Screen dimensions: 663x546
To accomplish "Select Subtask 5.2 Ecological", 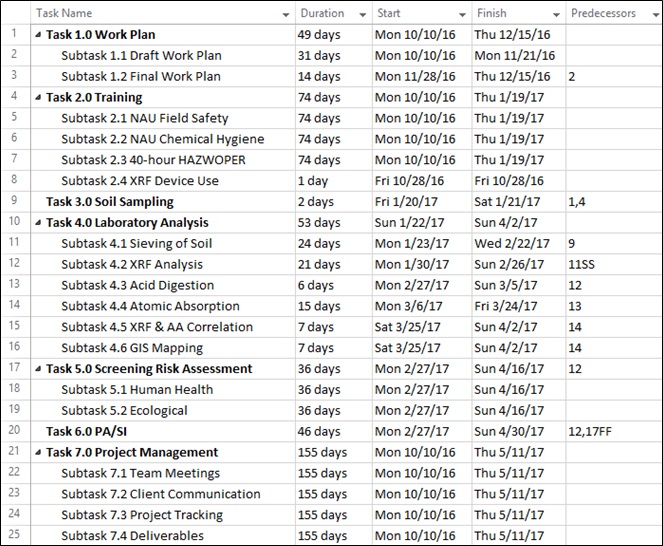I will coord(124,411).
